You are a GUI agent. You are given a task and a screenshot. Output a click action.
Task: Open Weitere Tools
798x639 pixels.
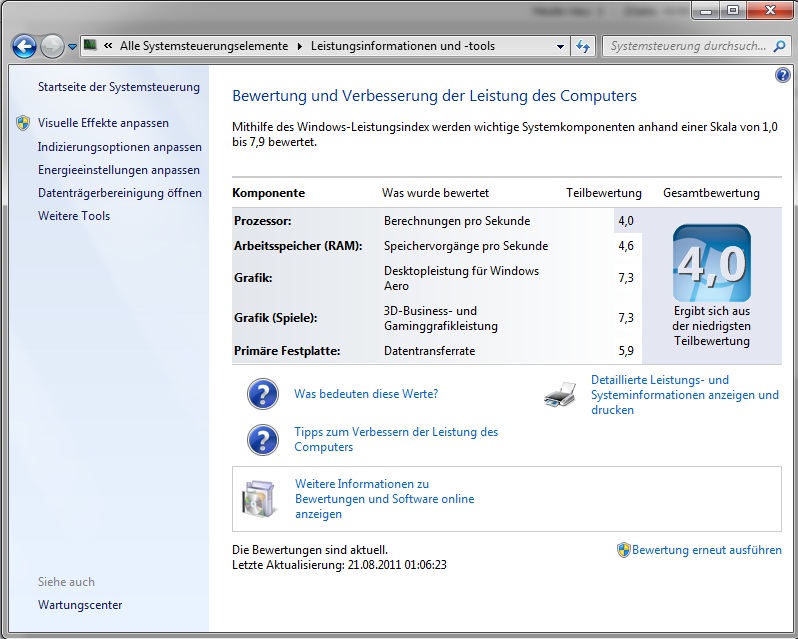[x=74, y=216]
